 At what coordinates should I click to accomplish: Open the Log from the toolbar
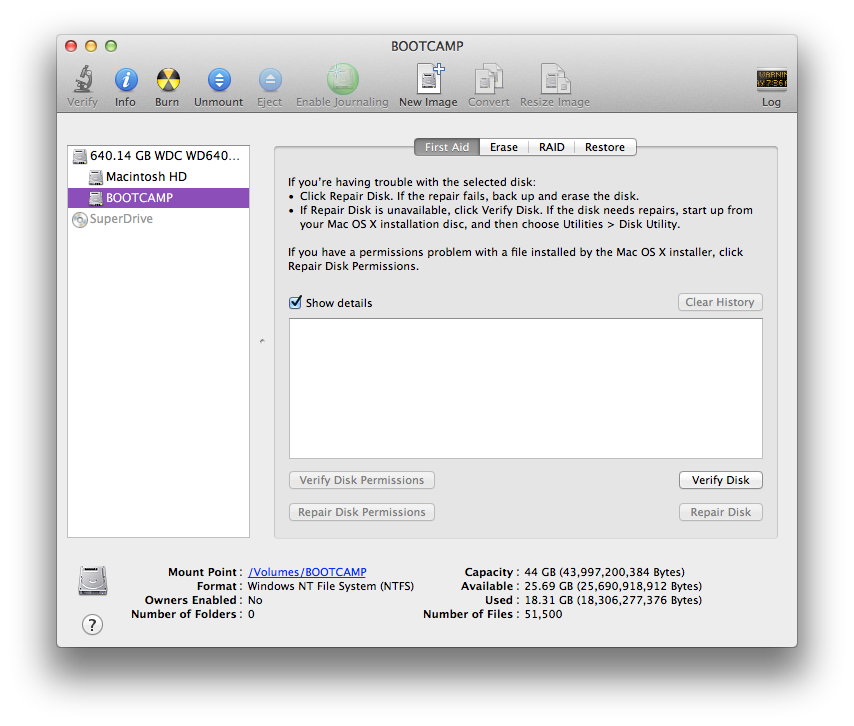pyautogui.click(x=771, y=79)
